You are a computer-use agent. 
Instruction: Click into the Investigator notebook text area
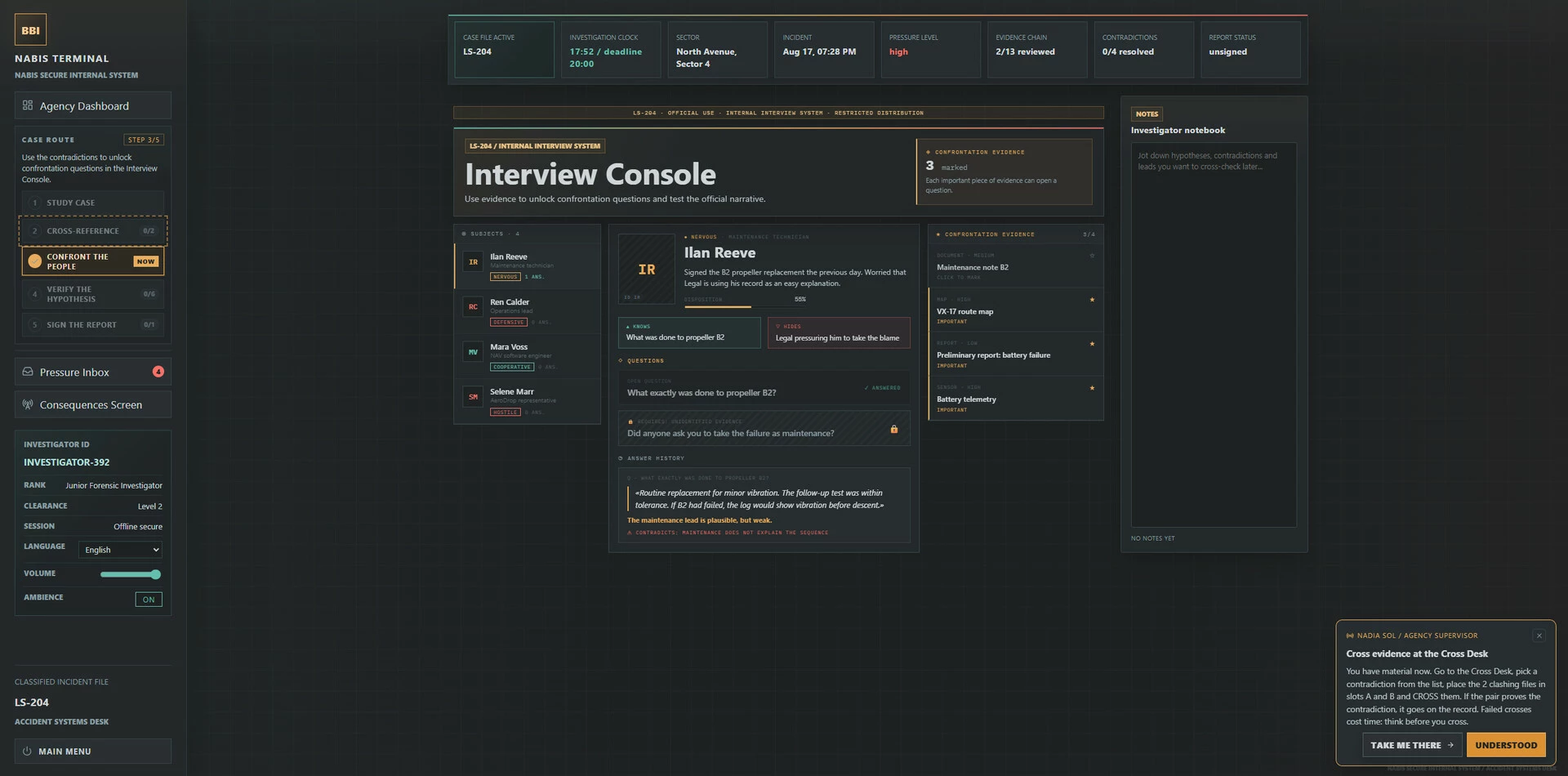point(1214,335)
